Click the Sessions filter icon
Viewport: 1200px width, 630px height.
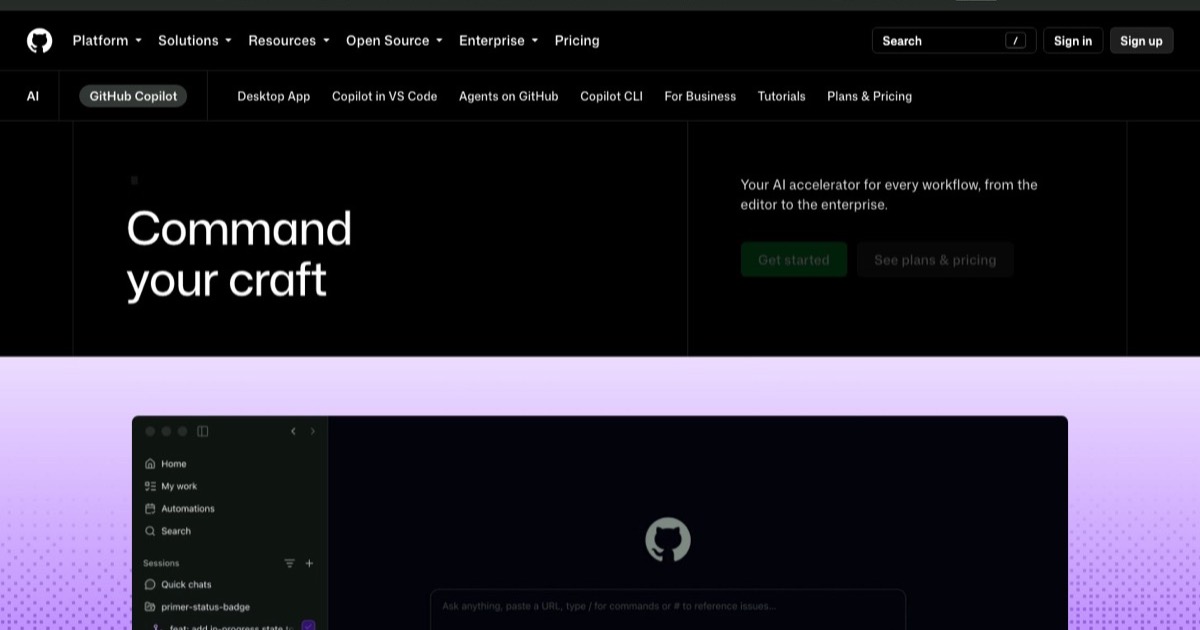[290, 563]
